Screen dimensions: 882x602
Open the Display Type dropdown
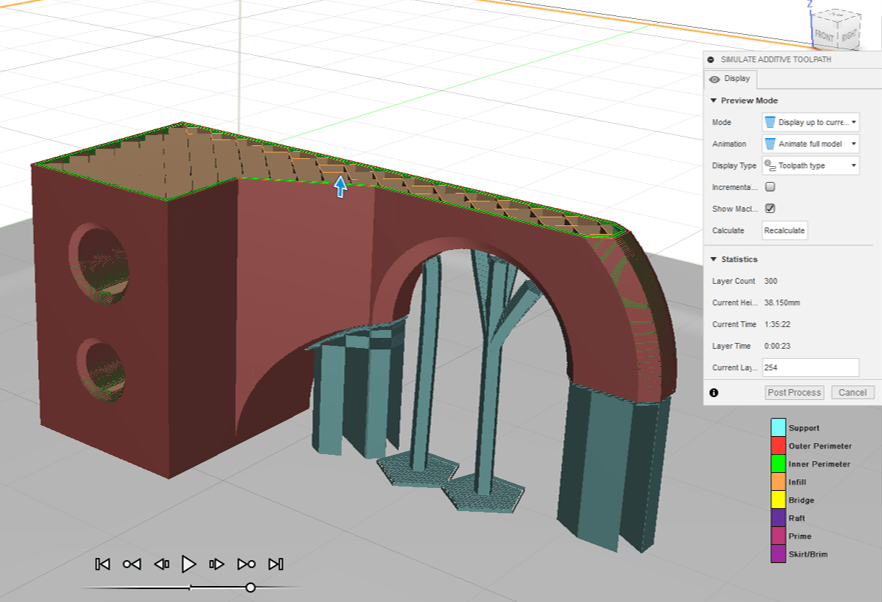point(810,166)
